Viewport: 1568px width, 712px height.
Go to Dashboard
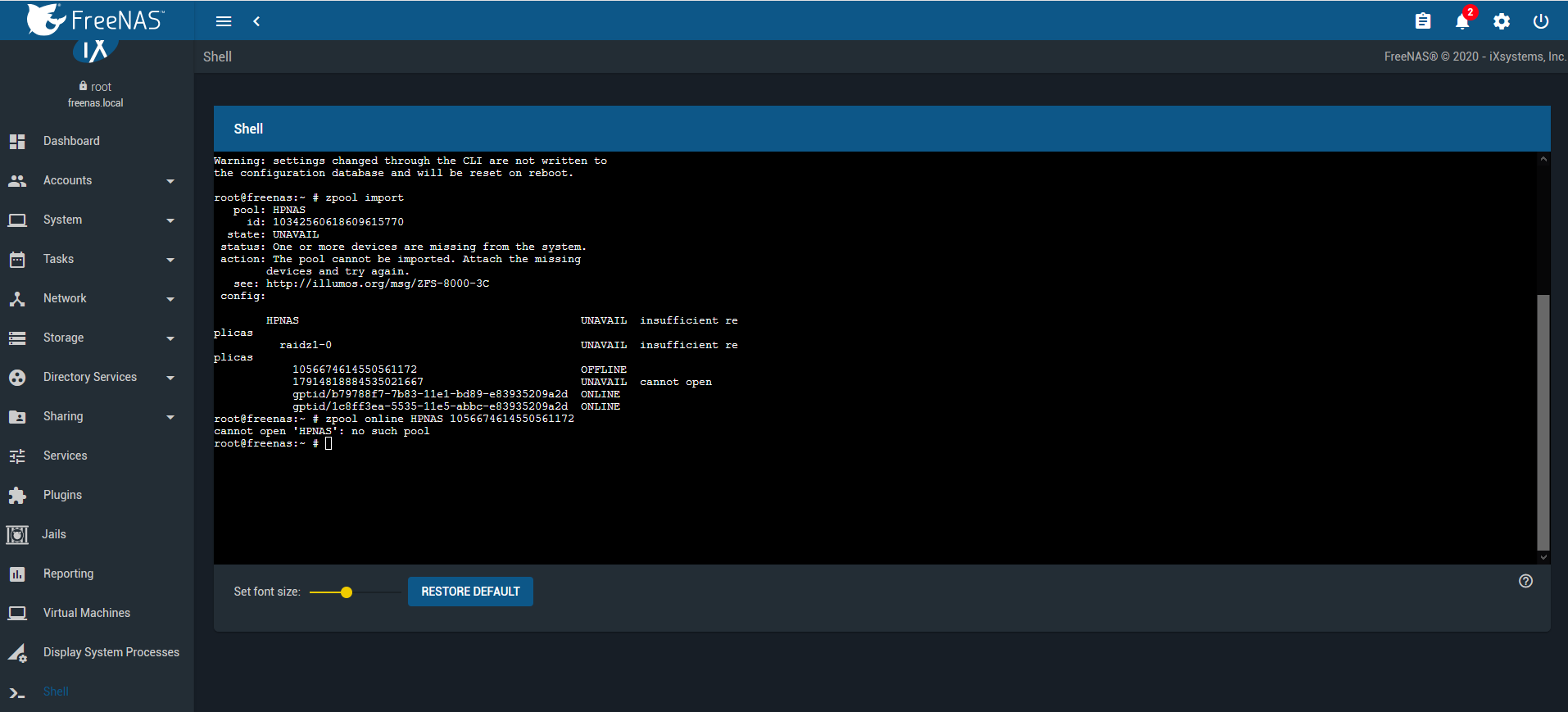click(x=71, y=141)
